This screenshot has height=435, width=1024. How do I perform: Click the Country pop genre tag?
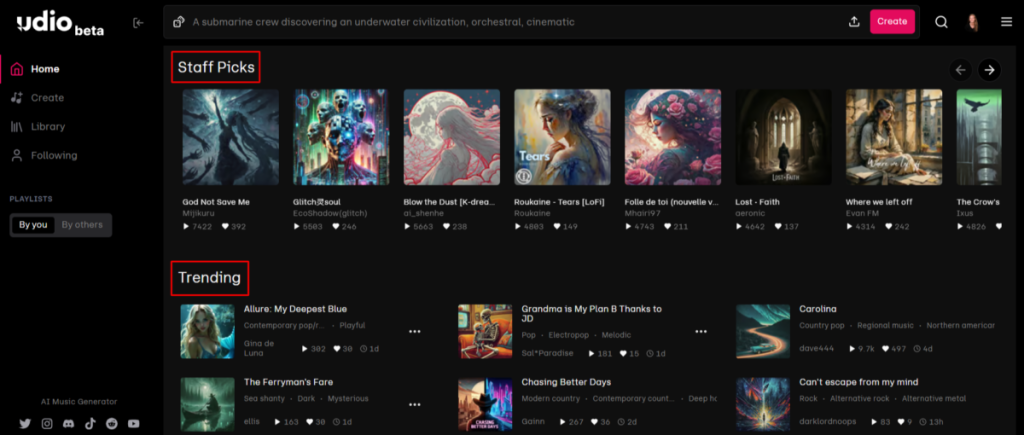click(x=822, y=325)
